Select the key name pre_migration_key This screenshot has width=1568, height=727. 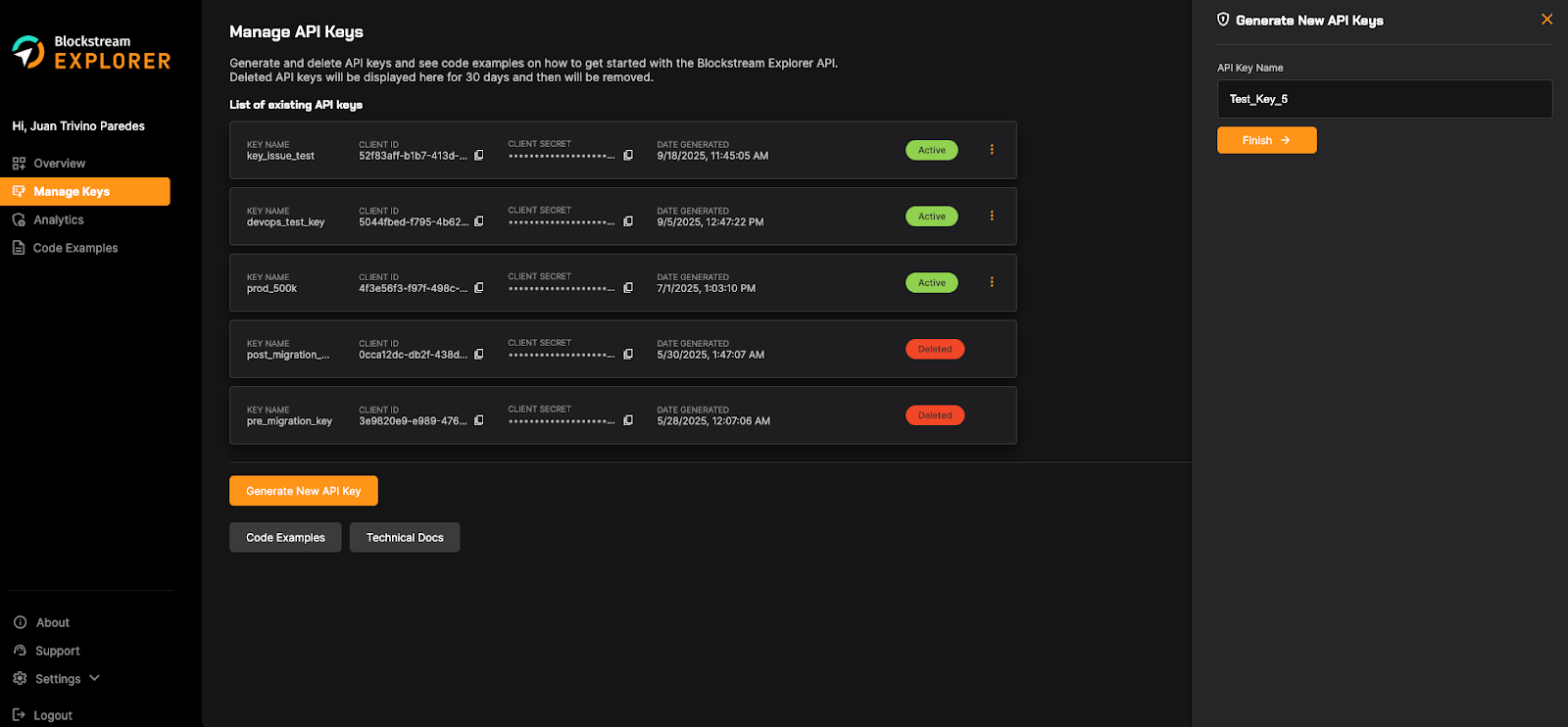[289, 421]
